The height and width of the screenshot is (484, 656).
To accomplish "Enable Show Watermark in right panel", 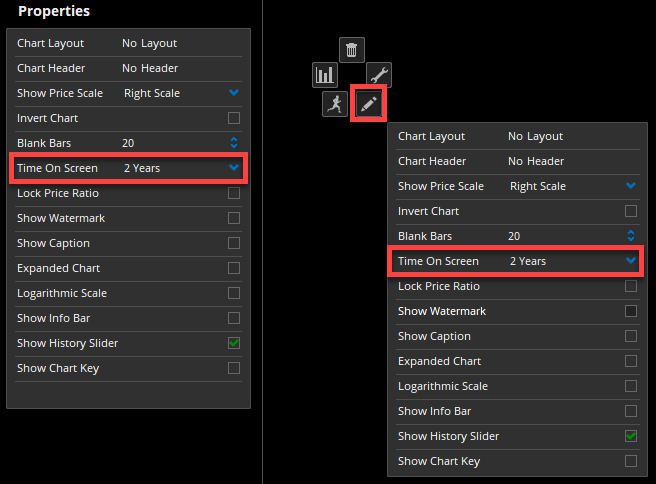I will point(631,311).
